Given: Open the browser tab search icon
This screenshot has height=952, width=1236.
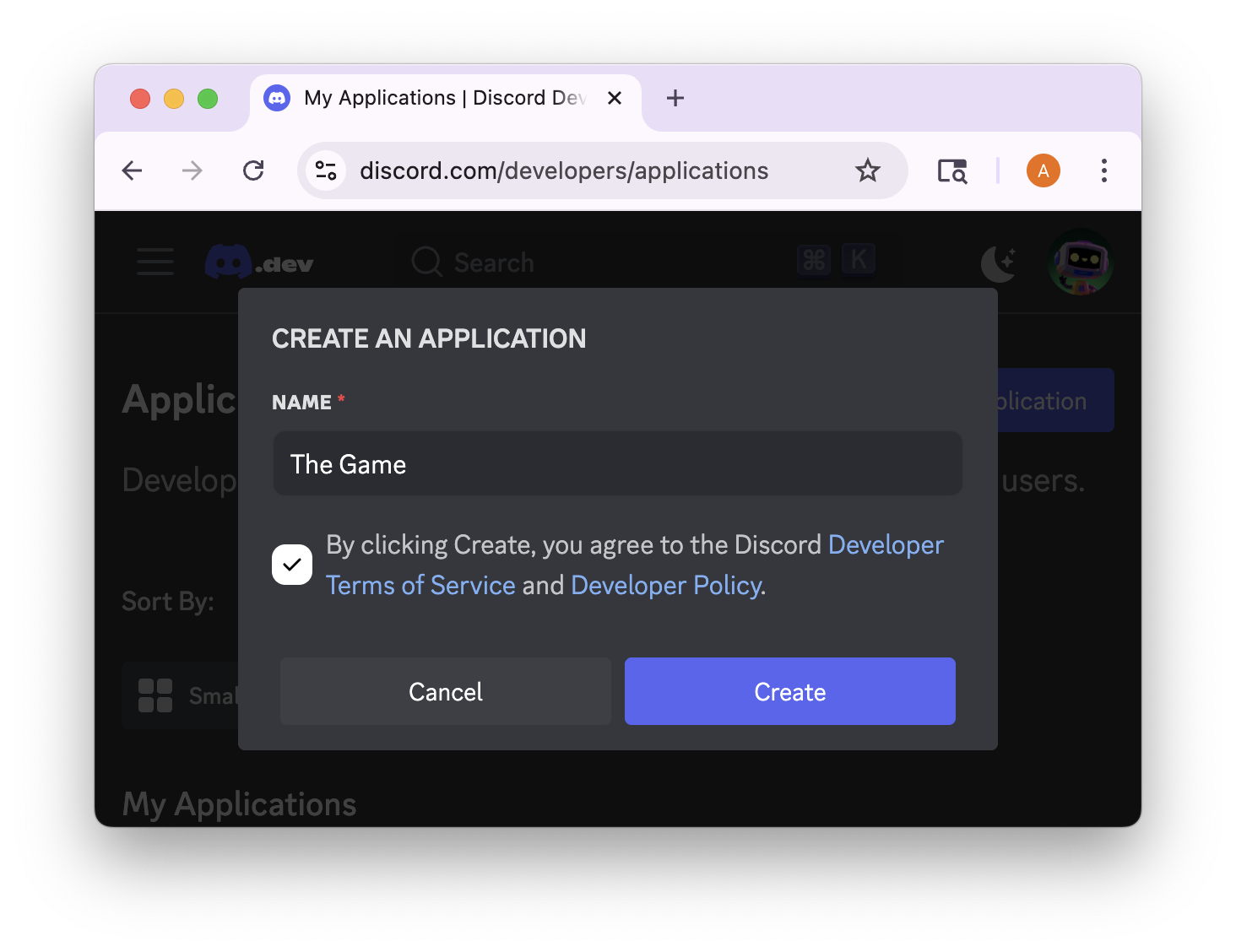Looking at the screenshot, I should click(952, 170).
